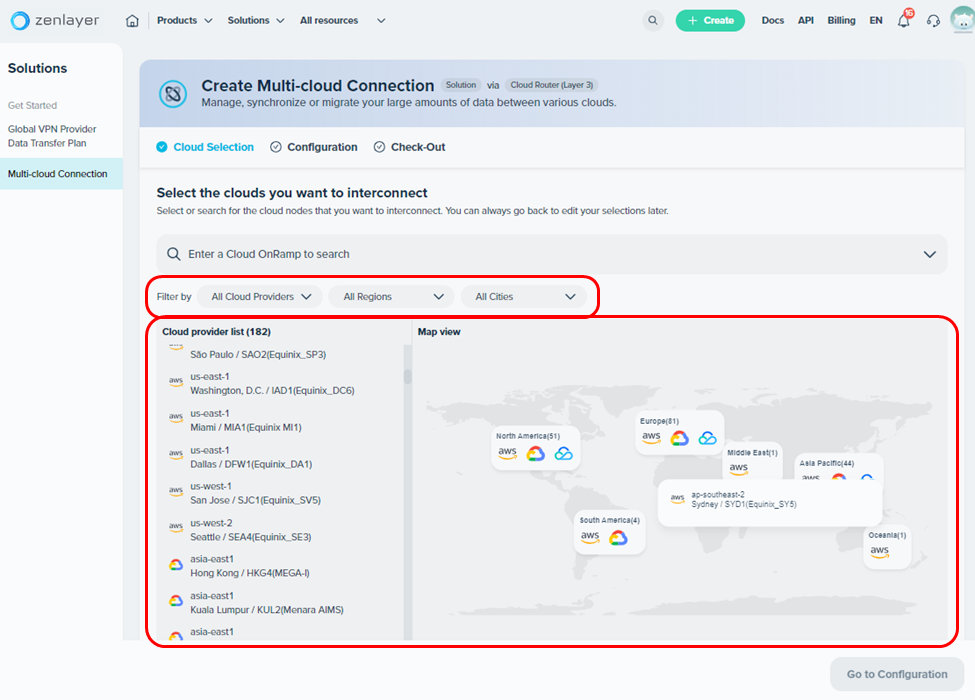Image resolution: width=975 pixels, height=700 pixels.
Task: Expand the All resources menu
Action: 343,21
